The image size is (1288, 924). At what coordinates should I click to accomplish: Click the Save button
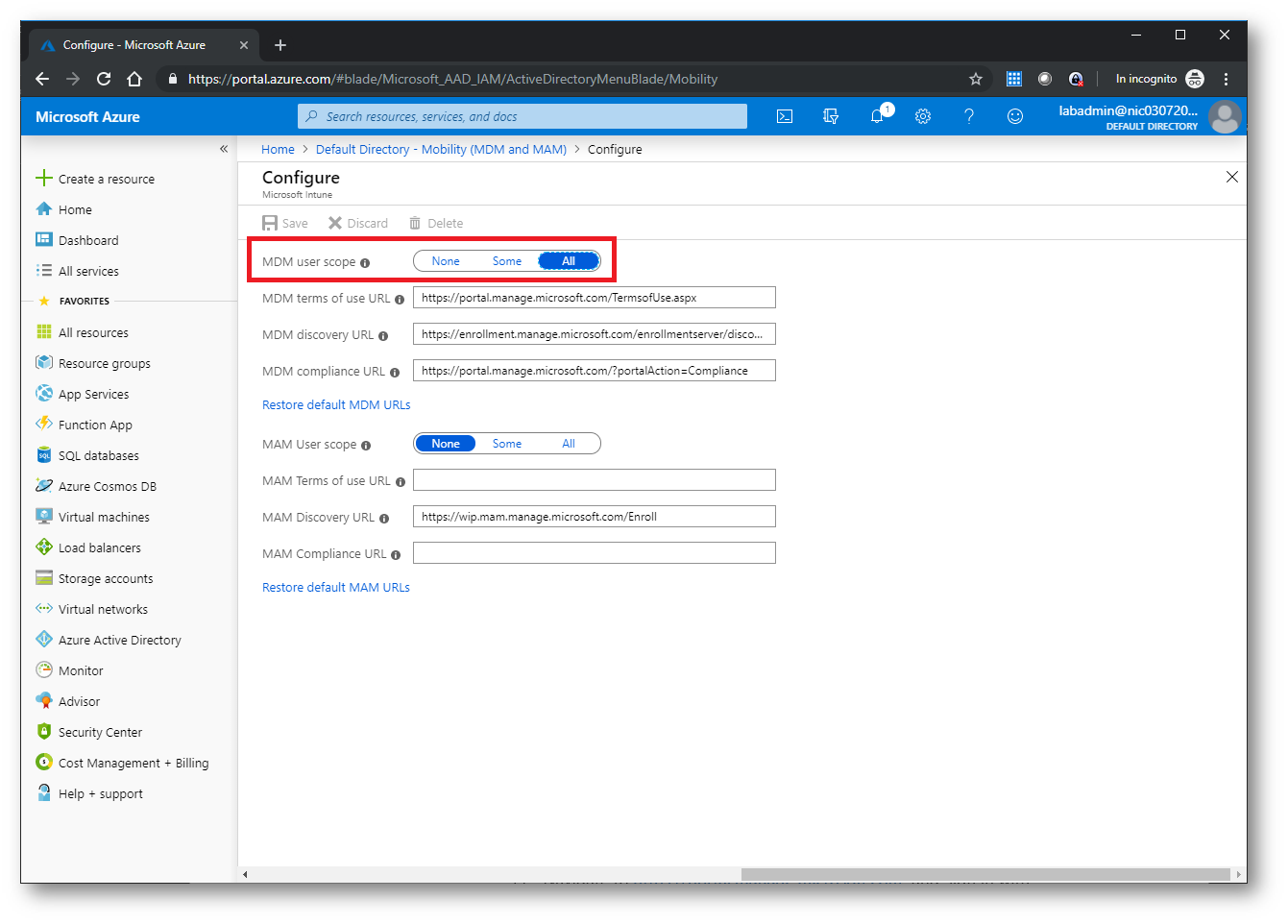[285, 223]
